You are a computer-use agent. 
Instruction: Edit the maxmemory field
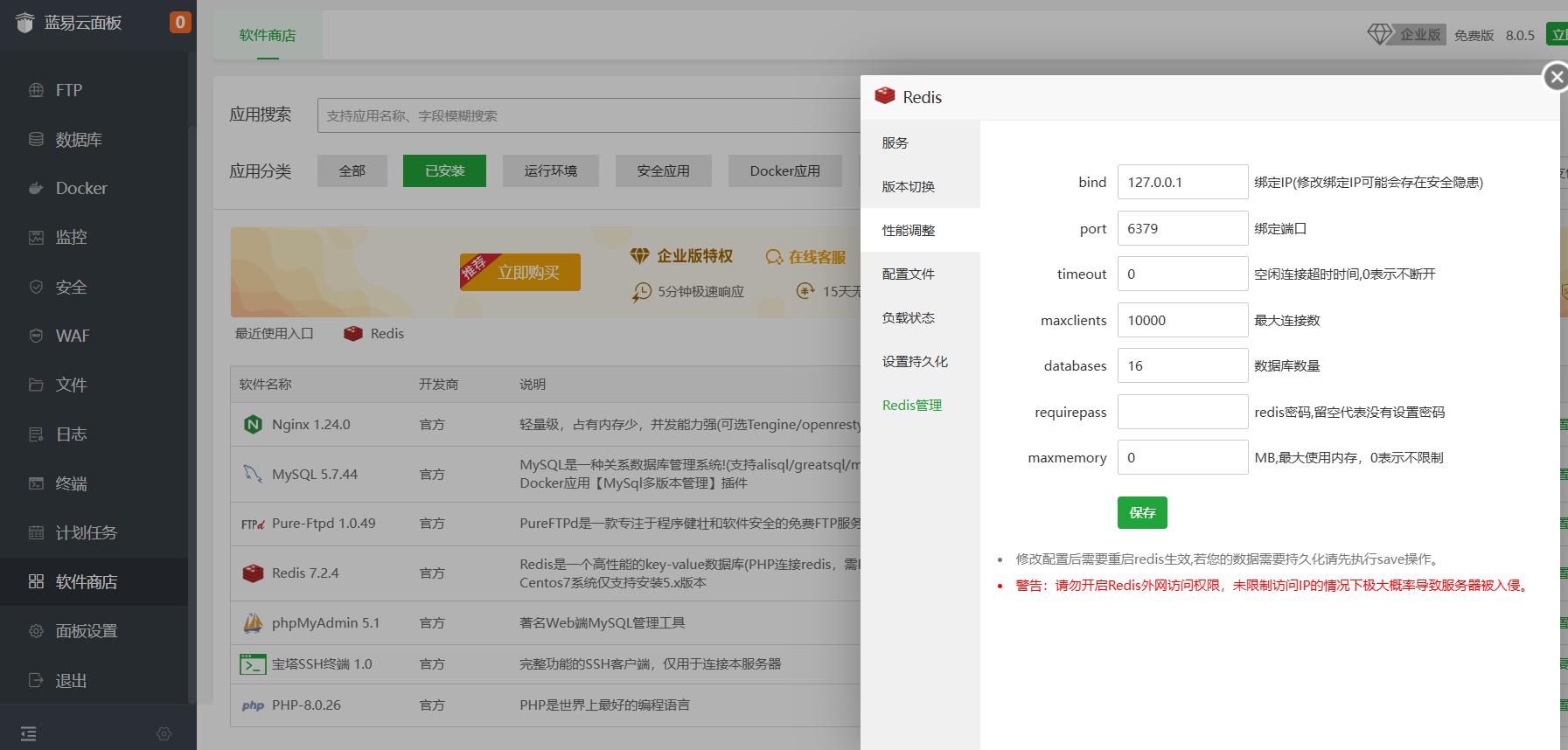(x=1182, y=457)
